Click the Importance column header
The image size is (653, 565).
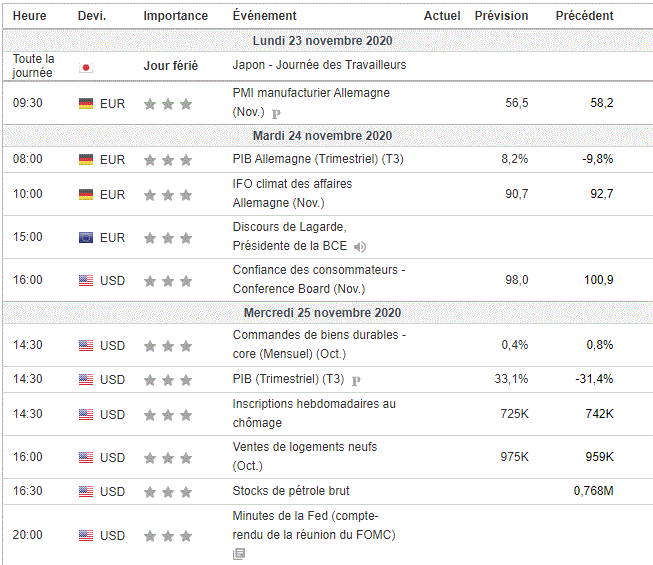click(x=175, y=16)
